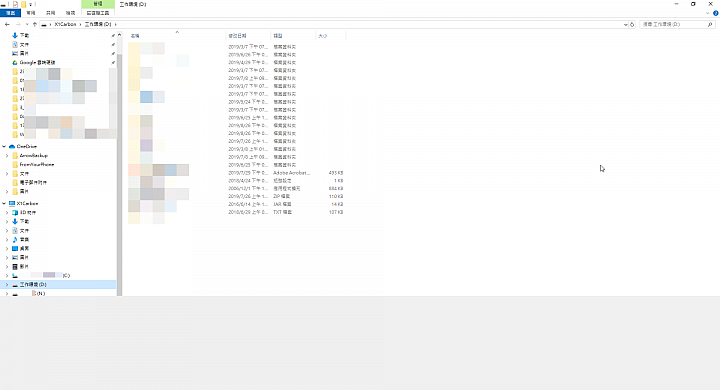Expand the 工作環境 (D:) drive node
This screenshot has height=390, width=720.
point(7,285)
